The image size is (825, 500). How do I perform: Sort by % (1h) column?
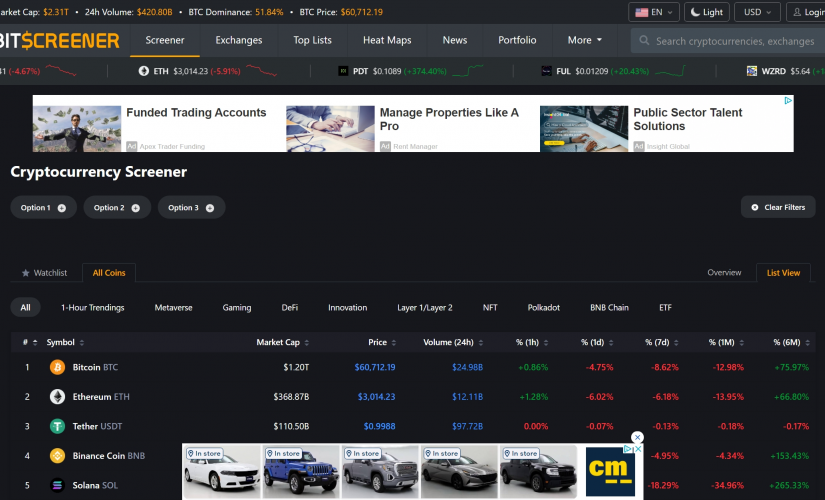532,343
